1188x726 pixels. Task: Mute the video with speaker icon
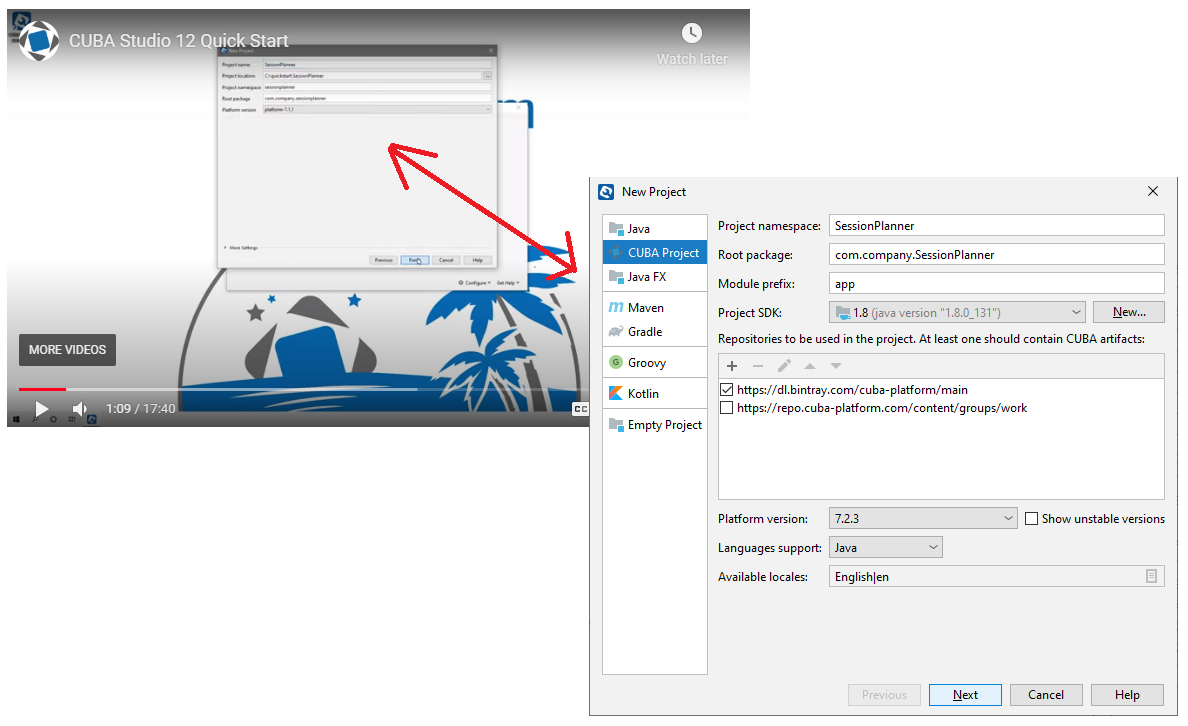pos(79,409)
